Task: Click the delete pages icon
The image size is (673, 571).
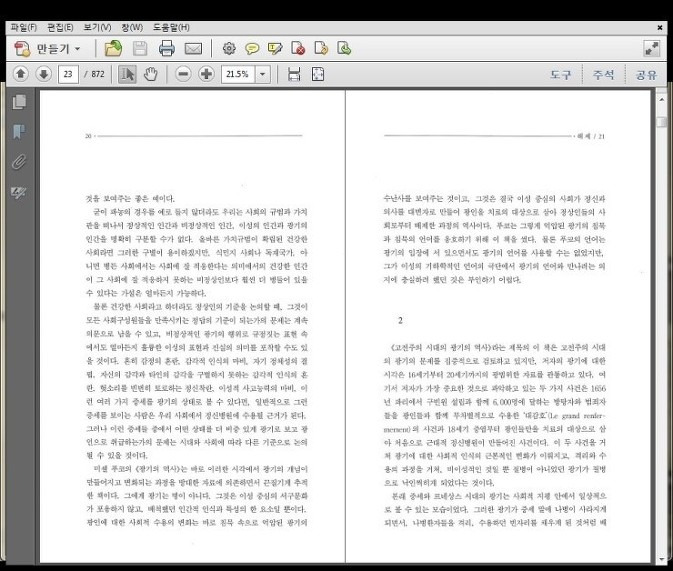Action: pyautogui.click(x=298, y=49)
